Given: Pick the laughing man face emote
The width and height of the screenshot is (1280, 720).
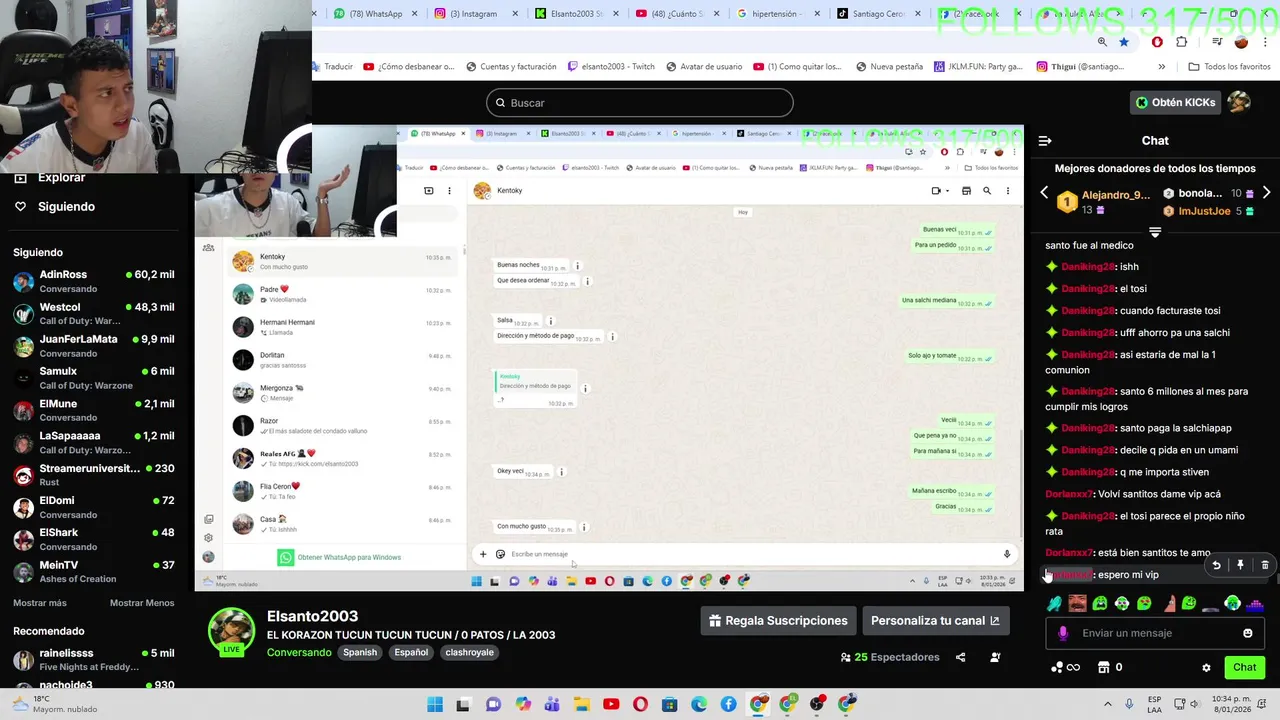Looking at the screenshot, I should (x=1077, y=603).
